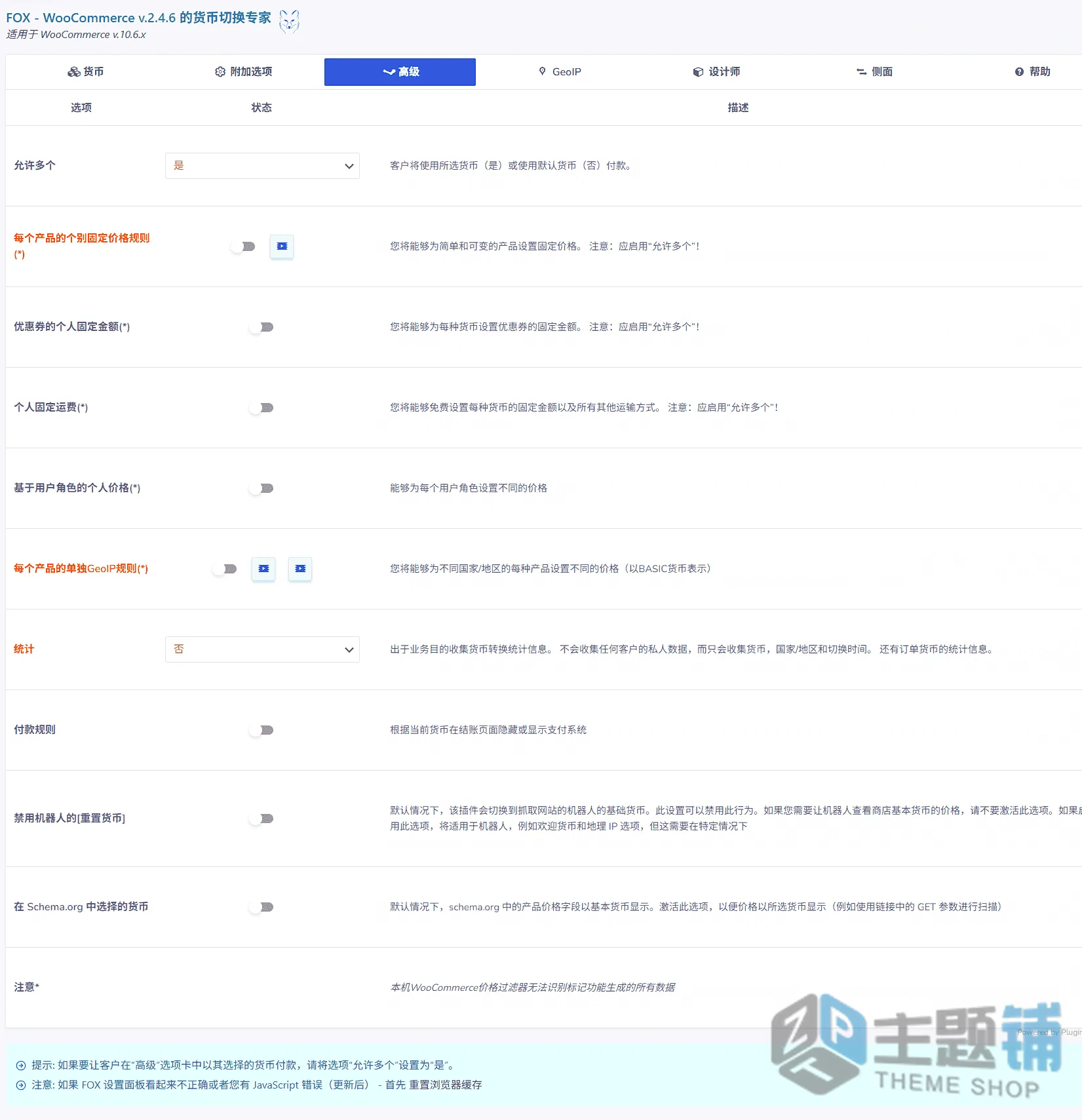
Task: Open the 附加选项 tab
Action: pyautogui.click(x=244, y=71)
